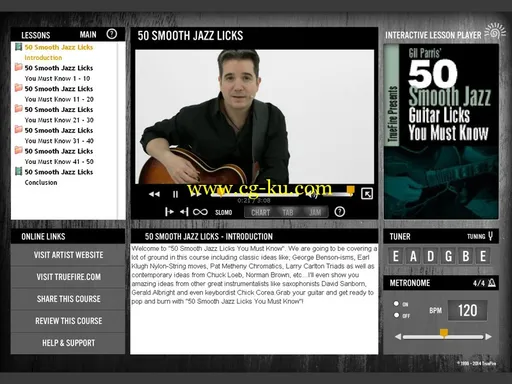Select 50 Smooth Jazz Licks Introduction lesson
This screenshot has height=384, width=512.
[59, 52]
